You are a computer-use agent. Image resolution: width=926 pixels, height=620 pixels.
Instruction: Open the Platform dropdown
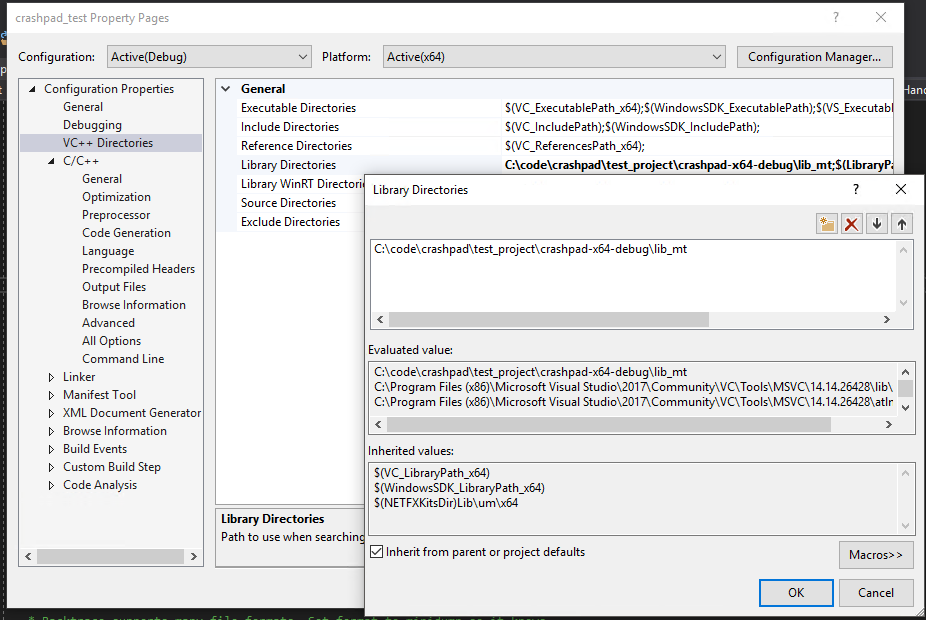[x=554, y=57]
